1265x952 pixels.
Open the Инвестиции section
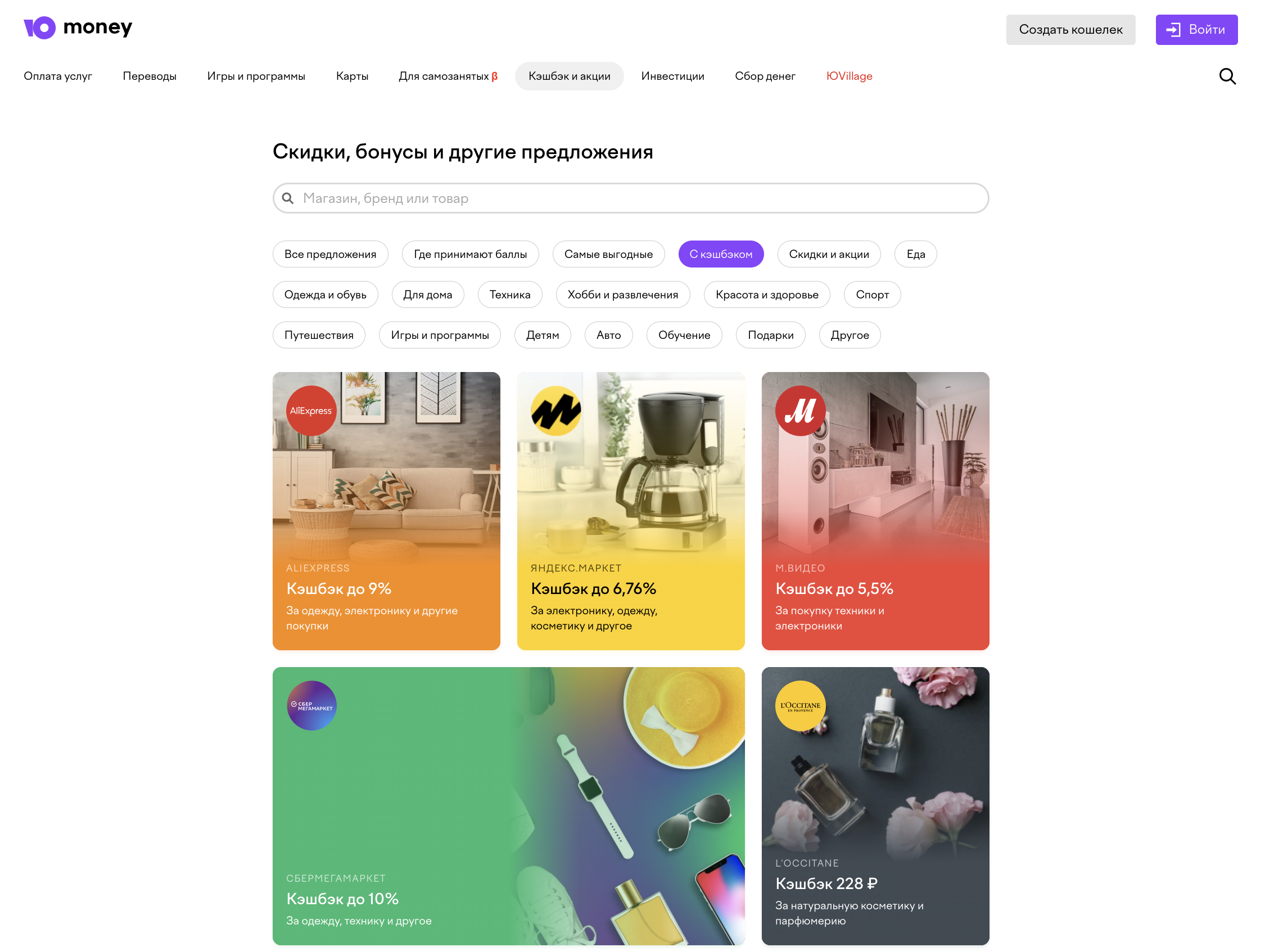pos(672,76)
